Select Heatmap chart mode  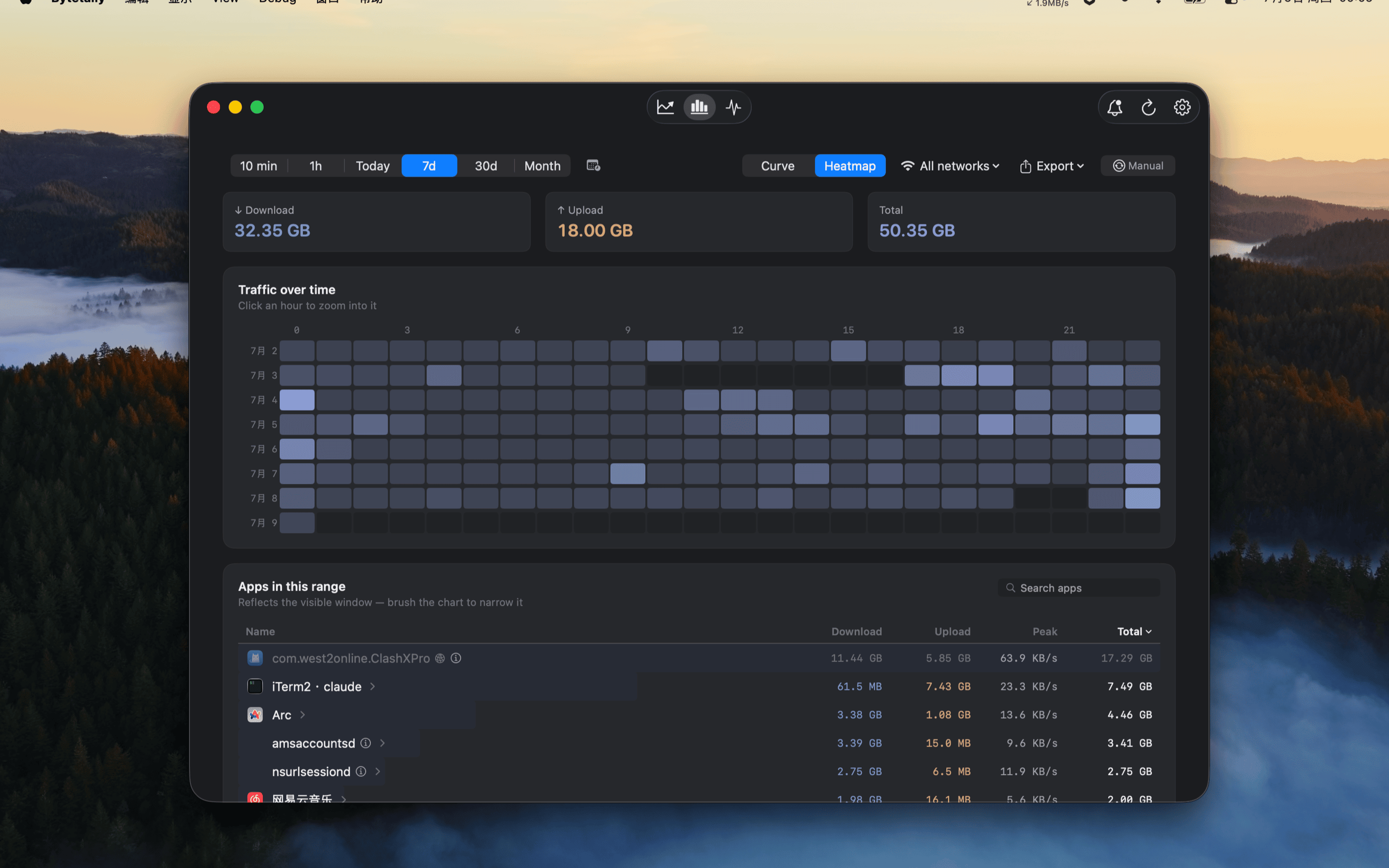coord(850,166)
